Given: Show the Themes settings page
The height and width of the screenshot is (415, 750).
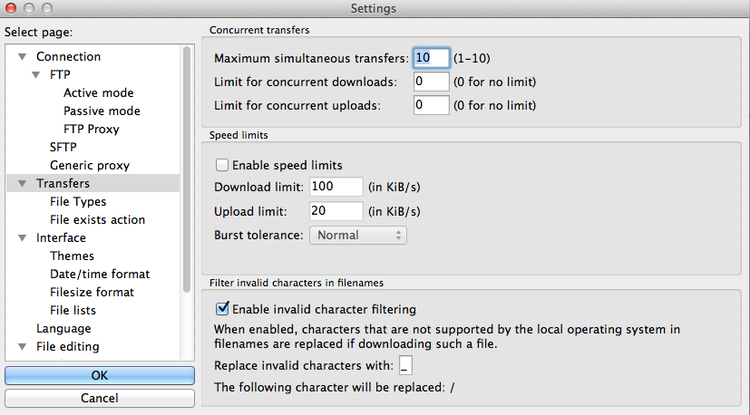Looking at the screenshot, I should tap(72, 256).
